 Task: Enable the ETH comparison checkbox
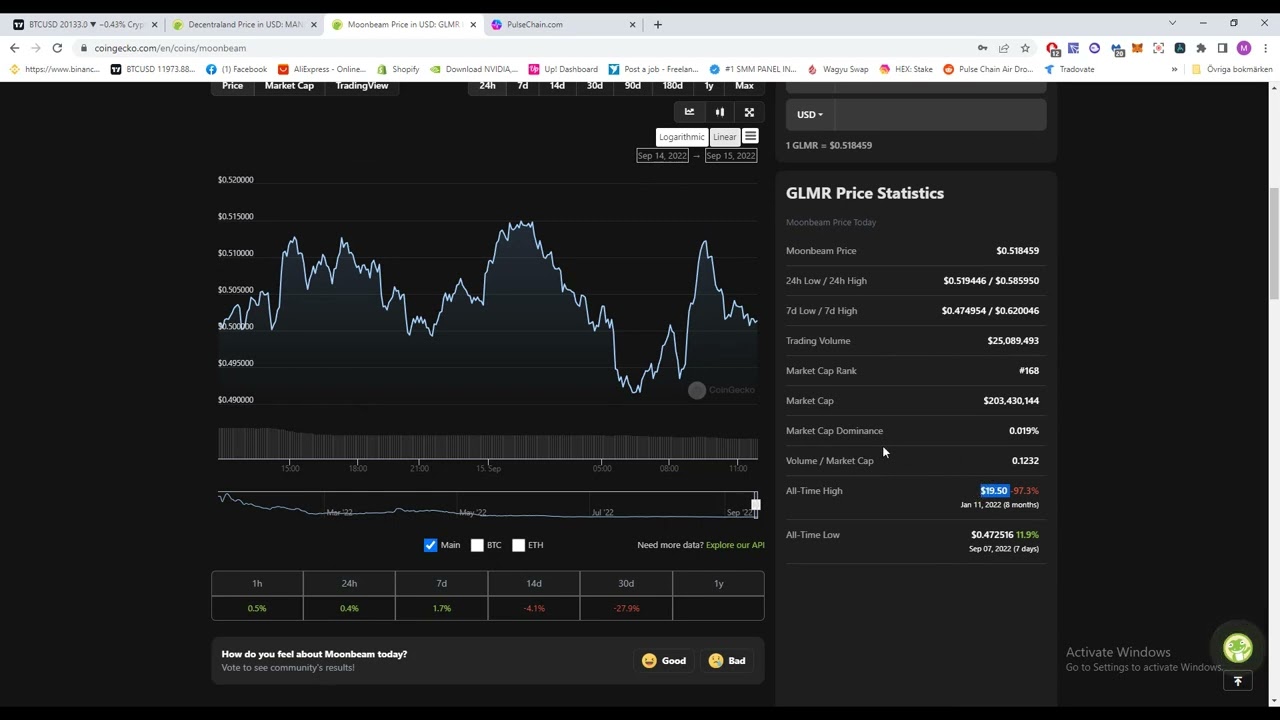click(x=518, y=545)
